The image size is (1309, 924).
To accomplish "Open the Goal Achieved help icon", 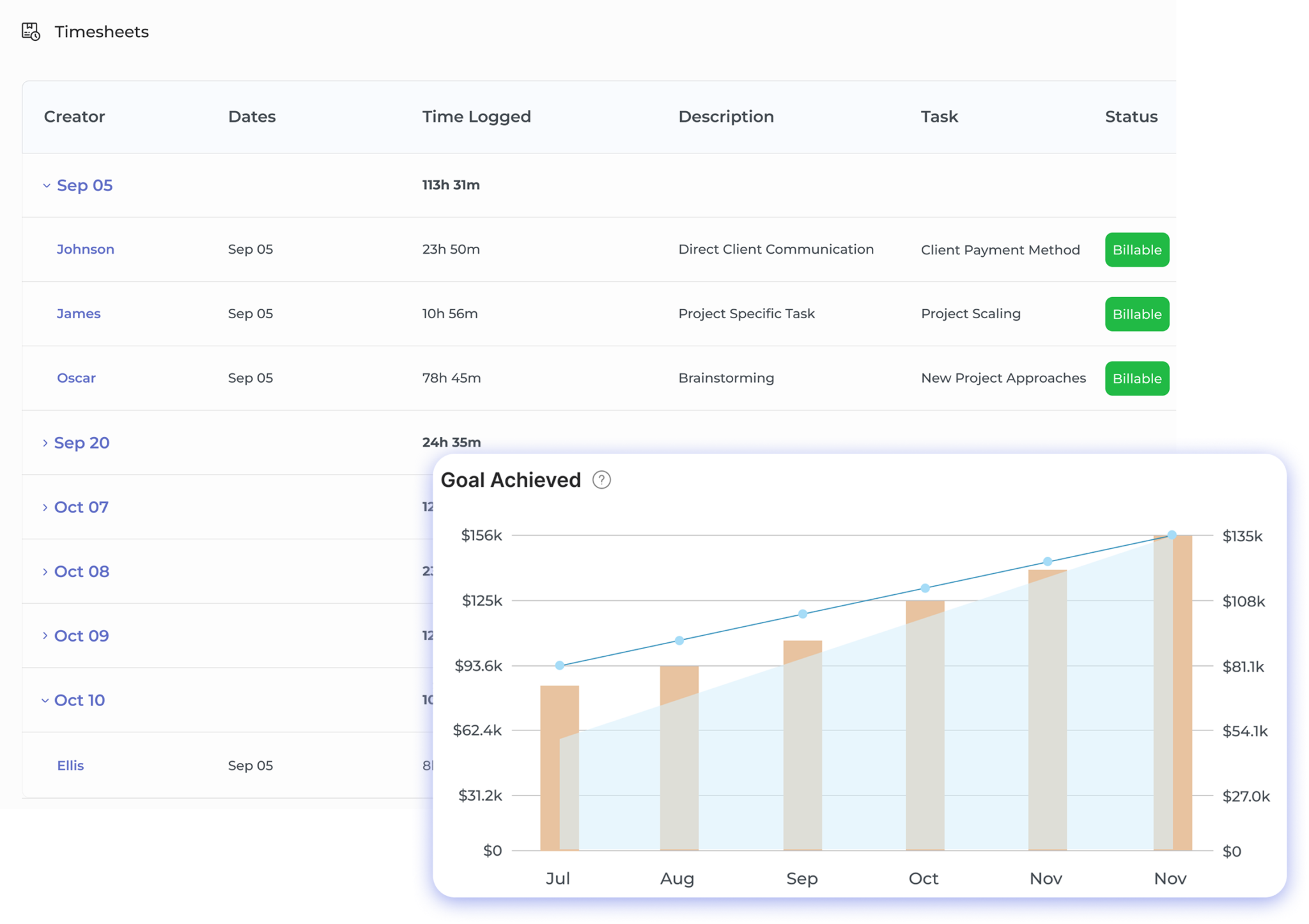I will (x=601, y=479).
